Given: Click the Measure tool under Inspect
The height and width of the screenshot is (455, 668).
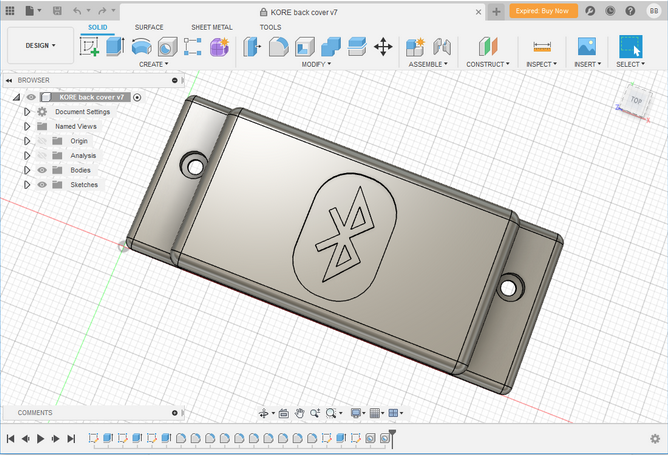Looking at the screenshot, I should [542, 46].
